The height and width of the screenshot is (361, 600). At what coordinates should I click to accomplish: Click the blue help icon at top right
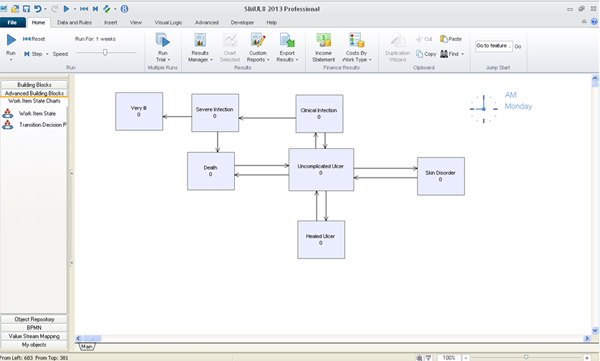594,22
